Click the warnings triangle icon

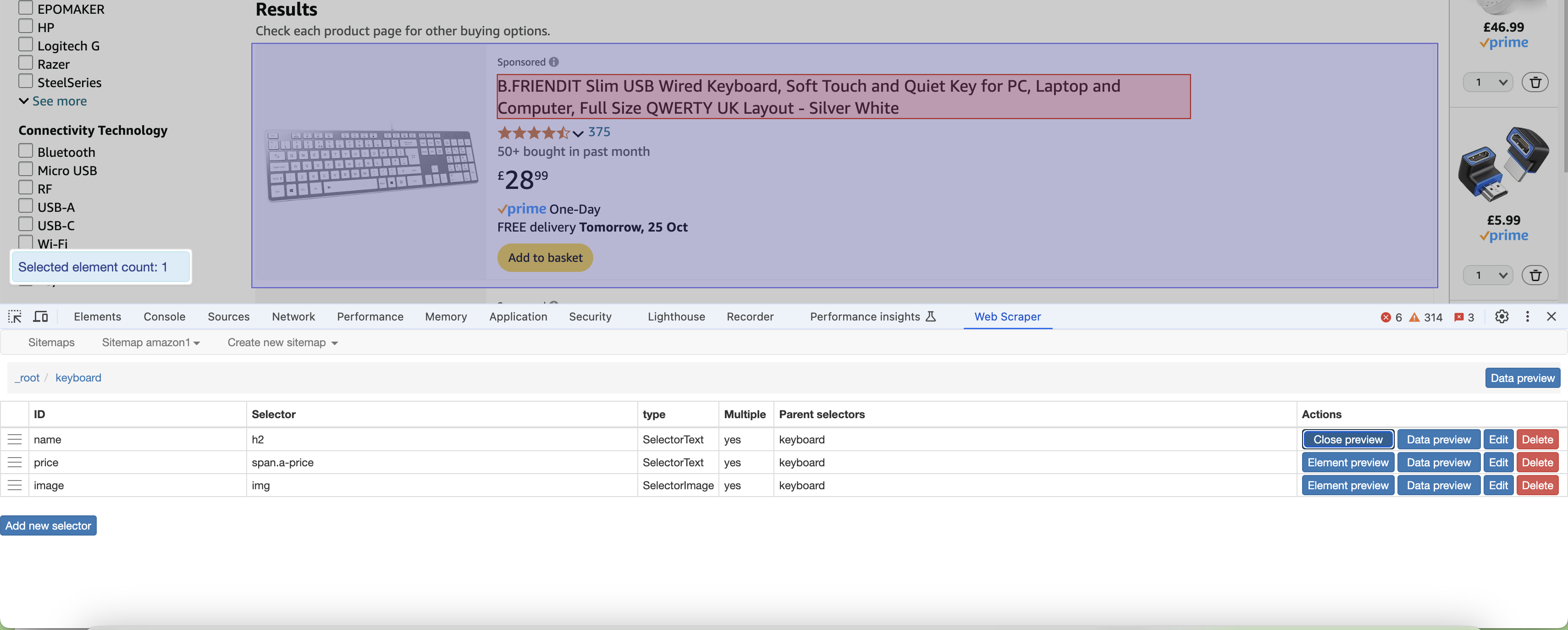[1414, 317]
